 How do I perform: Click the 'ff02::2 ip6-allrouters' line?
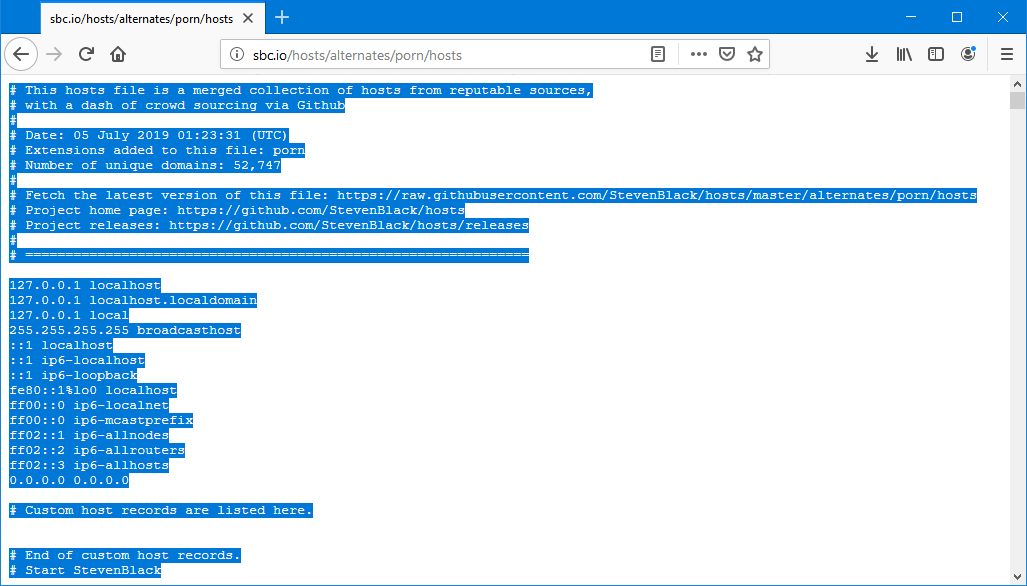tap(97, 450)
